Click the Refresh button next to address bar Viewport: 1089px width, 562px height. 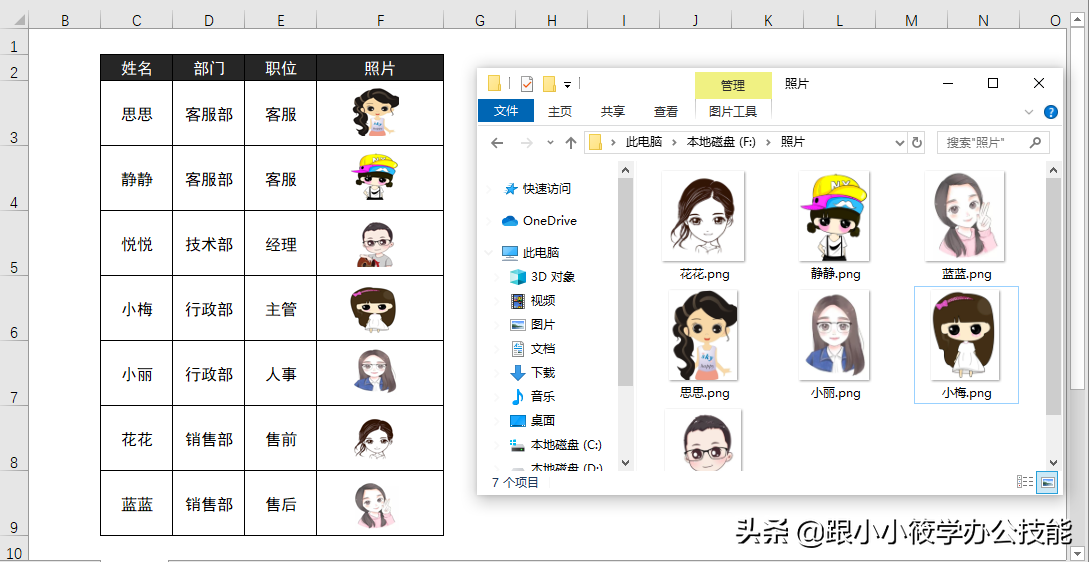917,143
